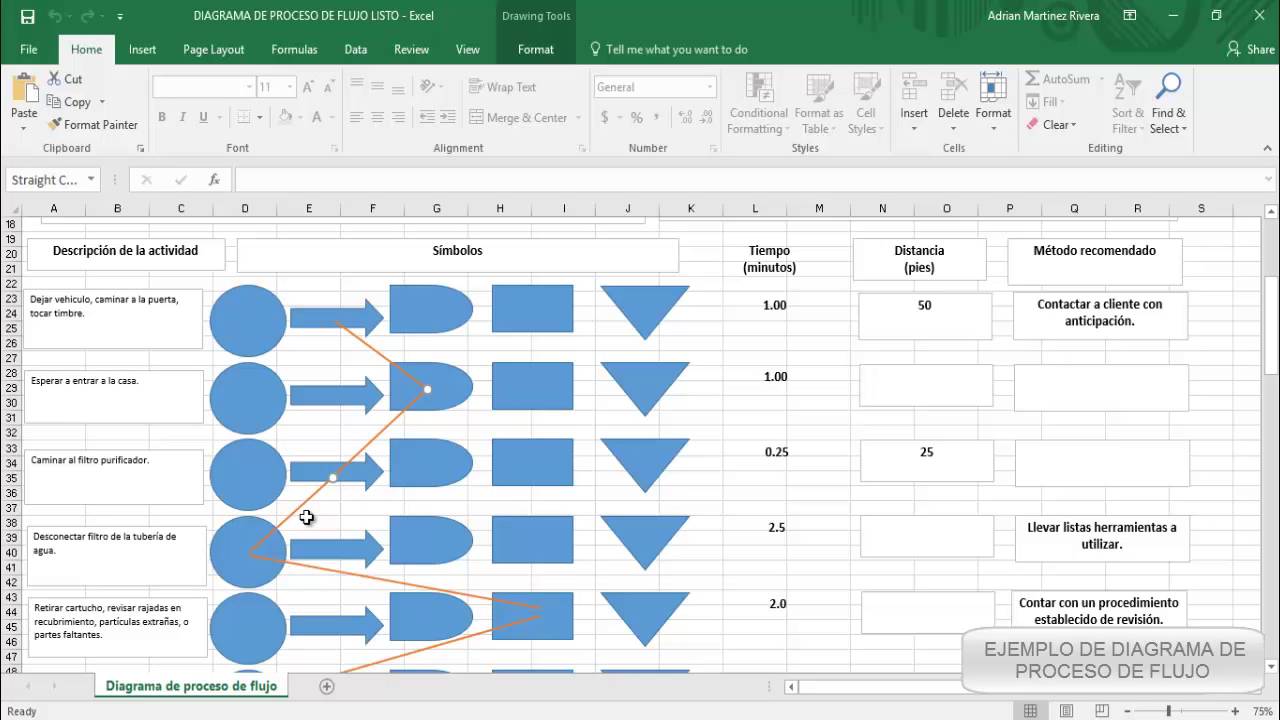This screenshot has height=720, width=1280.
Task: Open the Name Box dropdown arrow
Action: 91,180
